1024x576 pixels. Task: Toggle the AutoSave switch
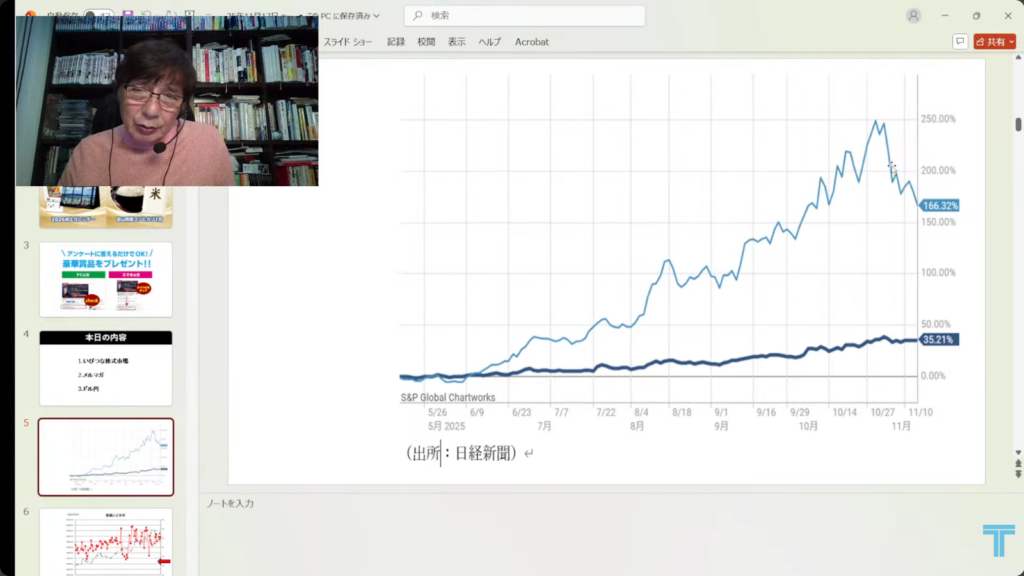point(97,16)
